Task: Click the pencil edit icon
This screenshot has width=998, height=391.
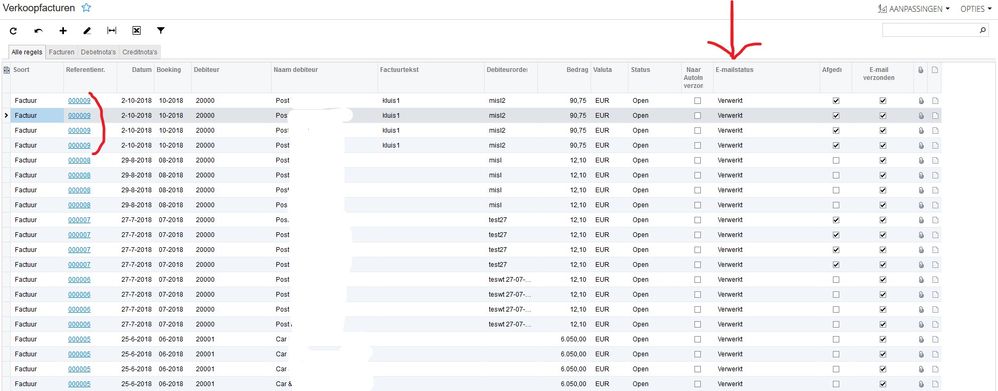Action: tap(87, 31)
